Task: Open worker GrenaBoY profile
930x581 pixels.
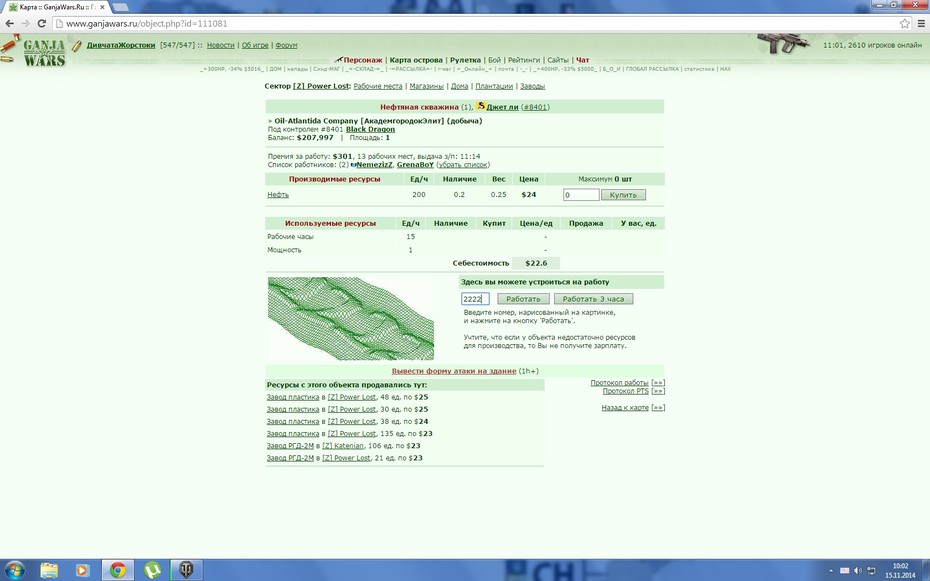Action: pyautogui.click(x=415, y=165)
